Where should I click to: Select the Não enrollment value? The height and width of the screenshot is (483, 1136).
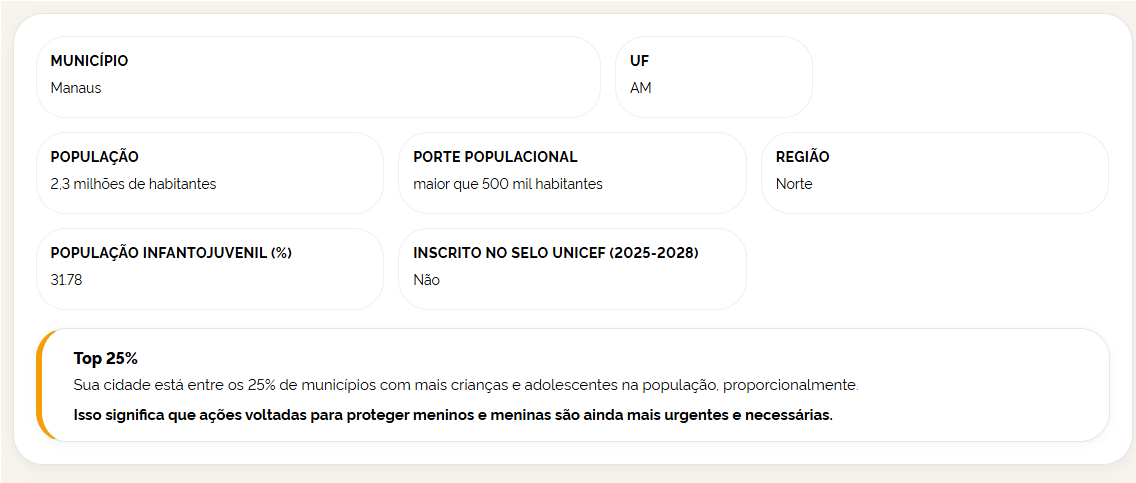click(427, 280)
